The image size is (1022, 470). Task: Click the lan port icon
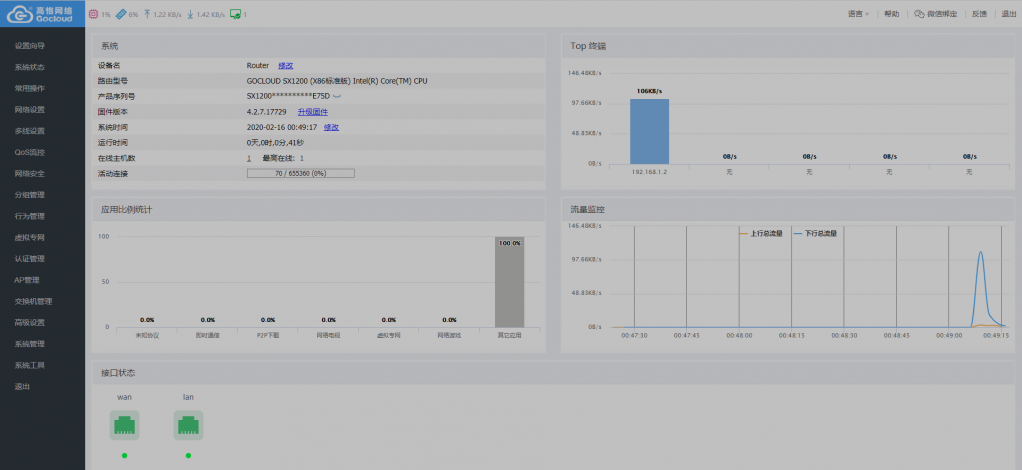point(188,426)
